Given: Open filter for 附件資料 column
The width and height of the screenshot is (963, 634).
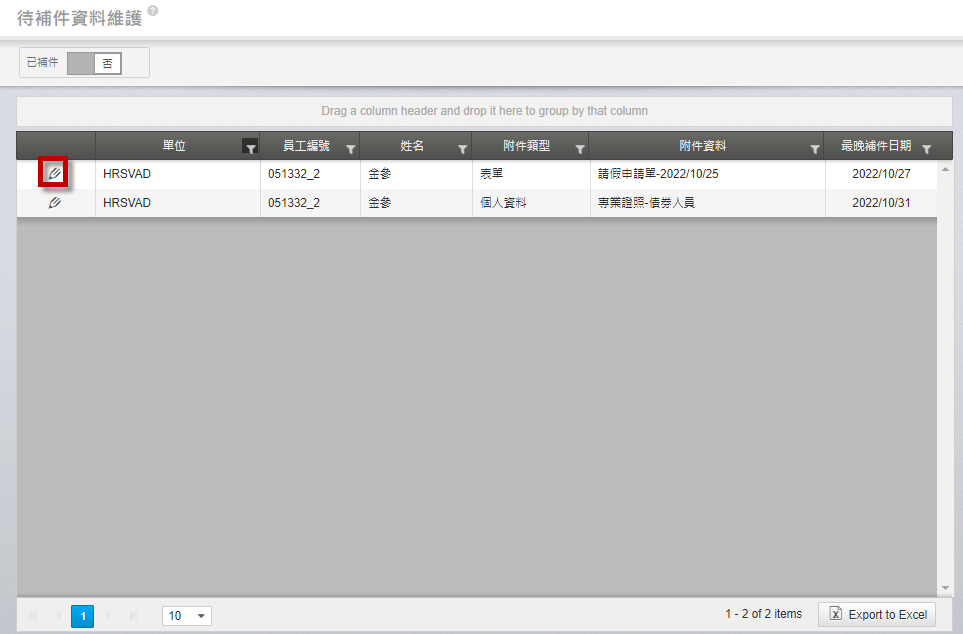Looking at the screenshot, I should point(814,148).
